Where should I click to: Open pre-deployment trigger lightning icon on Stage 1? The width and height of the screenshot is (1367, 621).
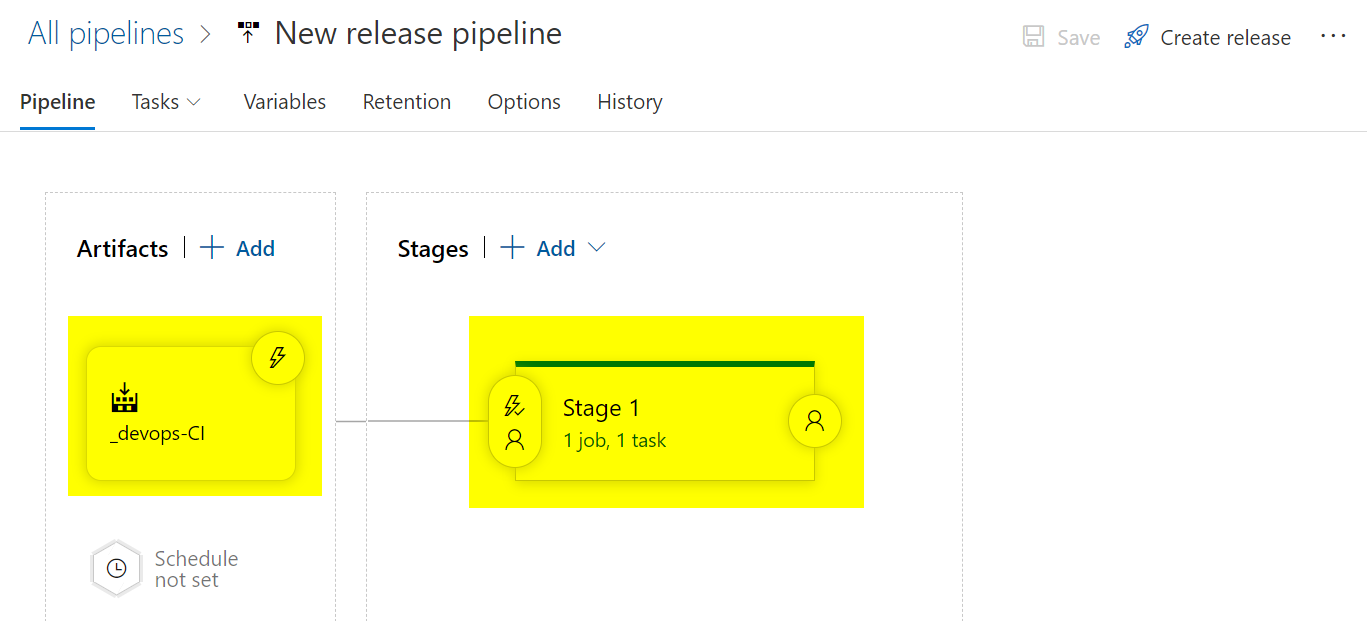515,406
